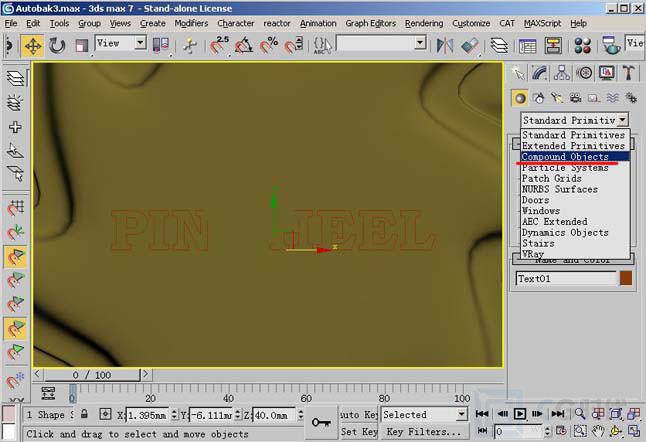The width and height of the screenshot is (646, 442).
Task: Choose Extended Primitives from list
Action: pyautogui.click(x=575, y=146)
